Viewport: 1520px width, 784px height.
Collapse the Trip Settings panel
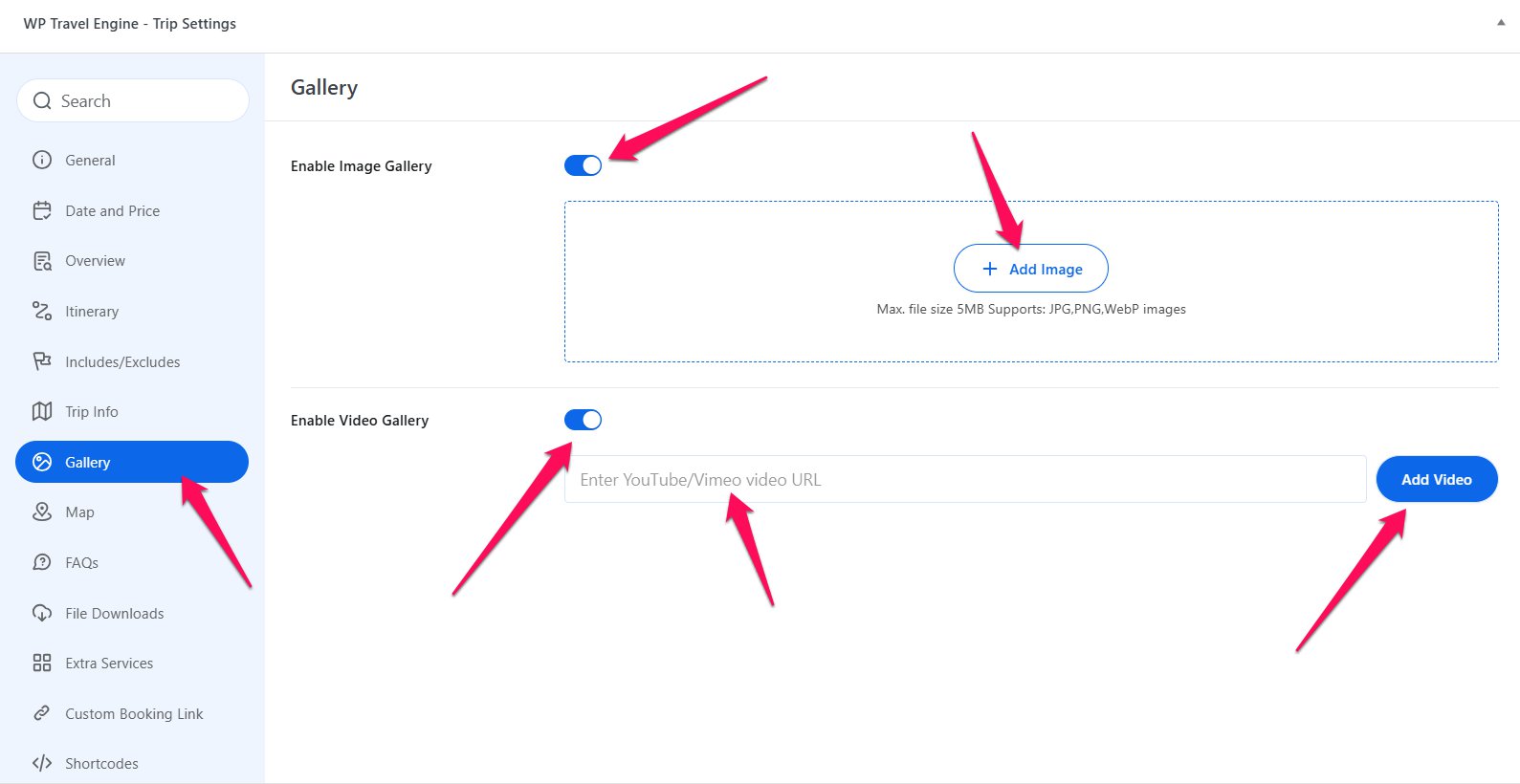point(1502,23)
